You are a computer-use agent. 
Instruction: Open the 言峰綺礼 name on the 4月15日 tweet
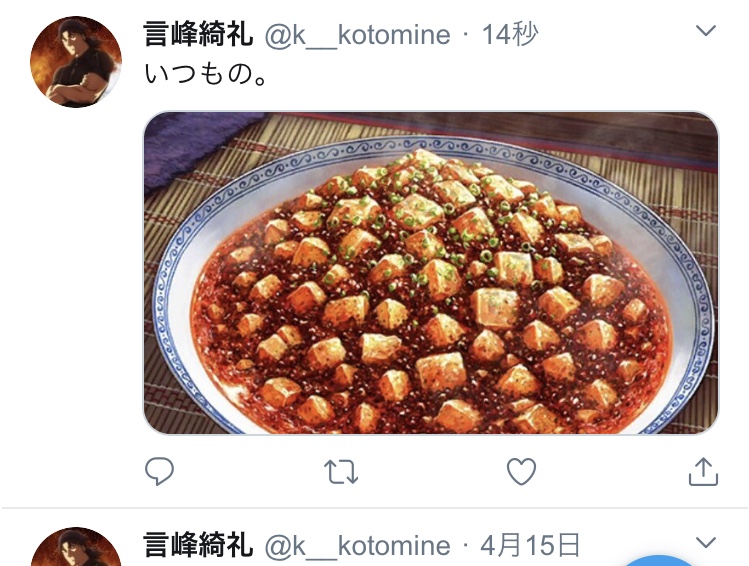[198, 545]
